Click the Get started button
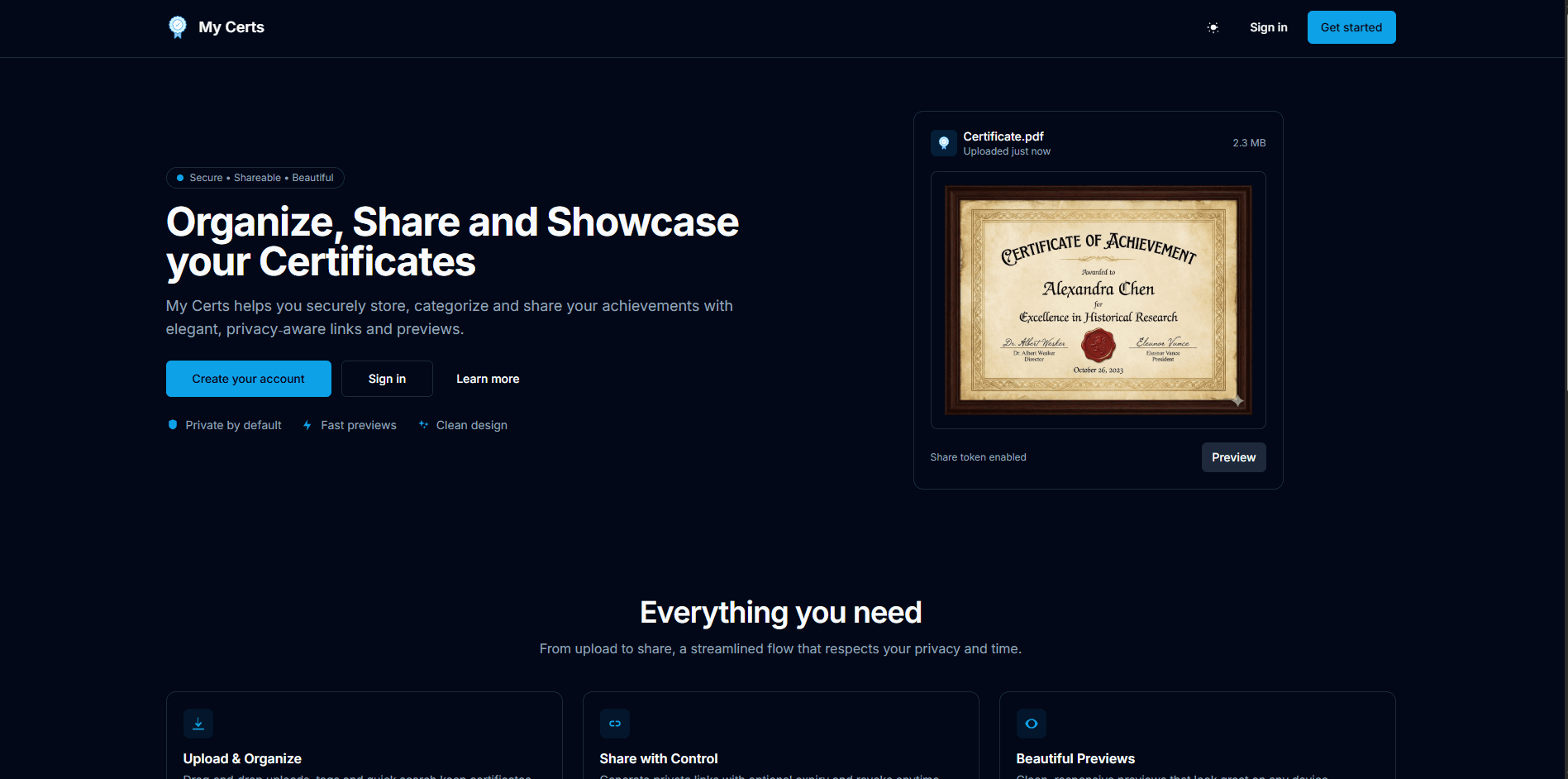The width and height of the screenshot is (1568, 779). (1351, 26)
